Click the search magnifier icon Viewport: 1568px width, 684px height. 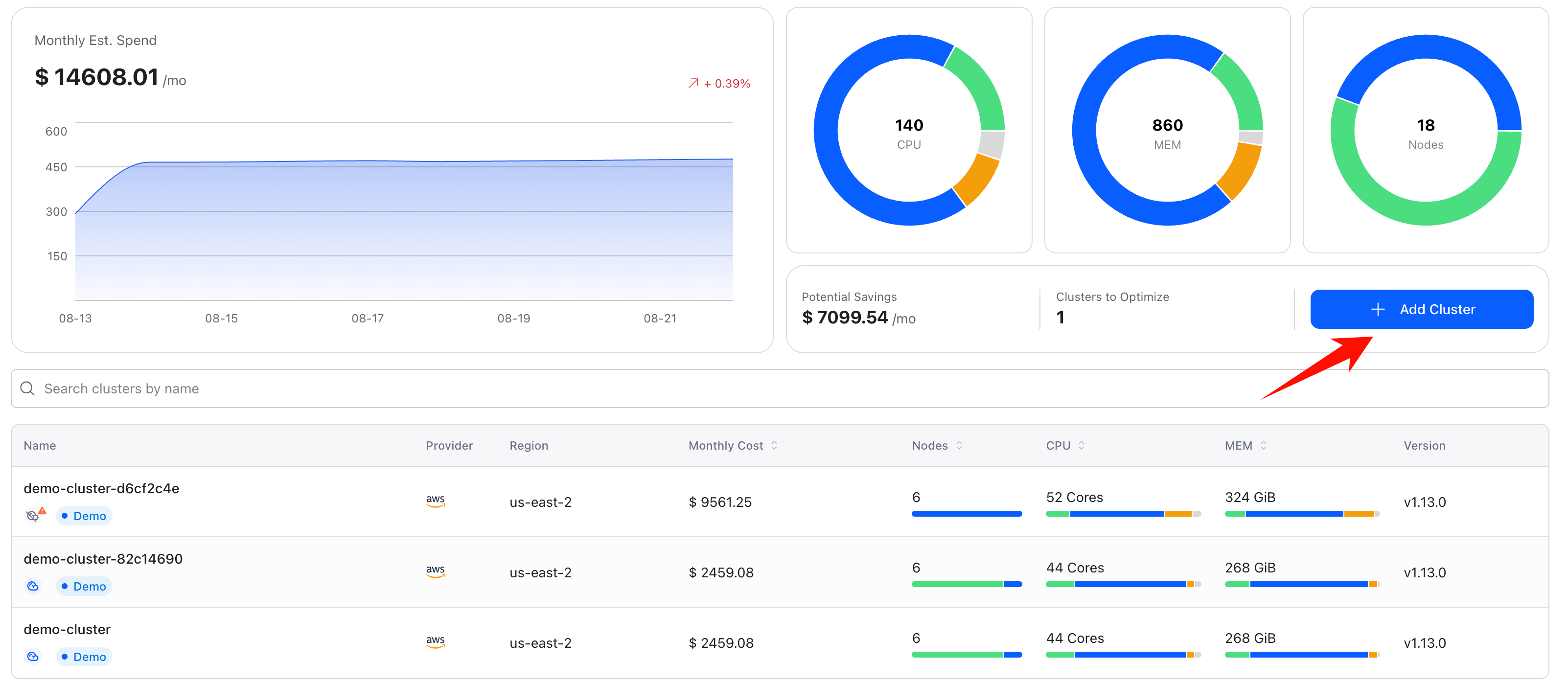(x=27, y=388)
